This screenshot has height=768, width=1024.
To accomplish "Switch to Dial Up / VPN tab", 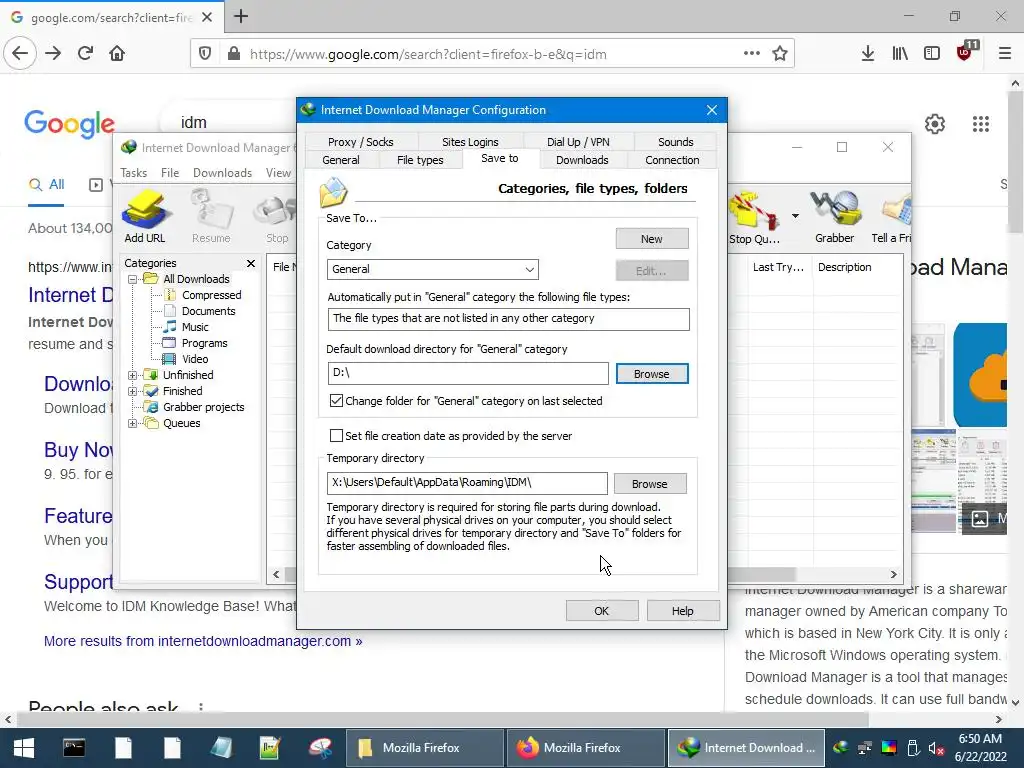I will point(578,142).
